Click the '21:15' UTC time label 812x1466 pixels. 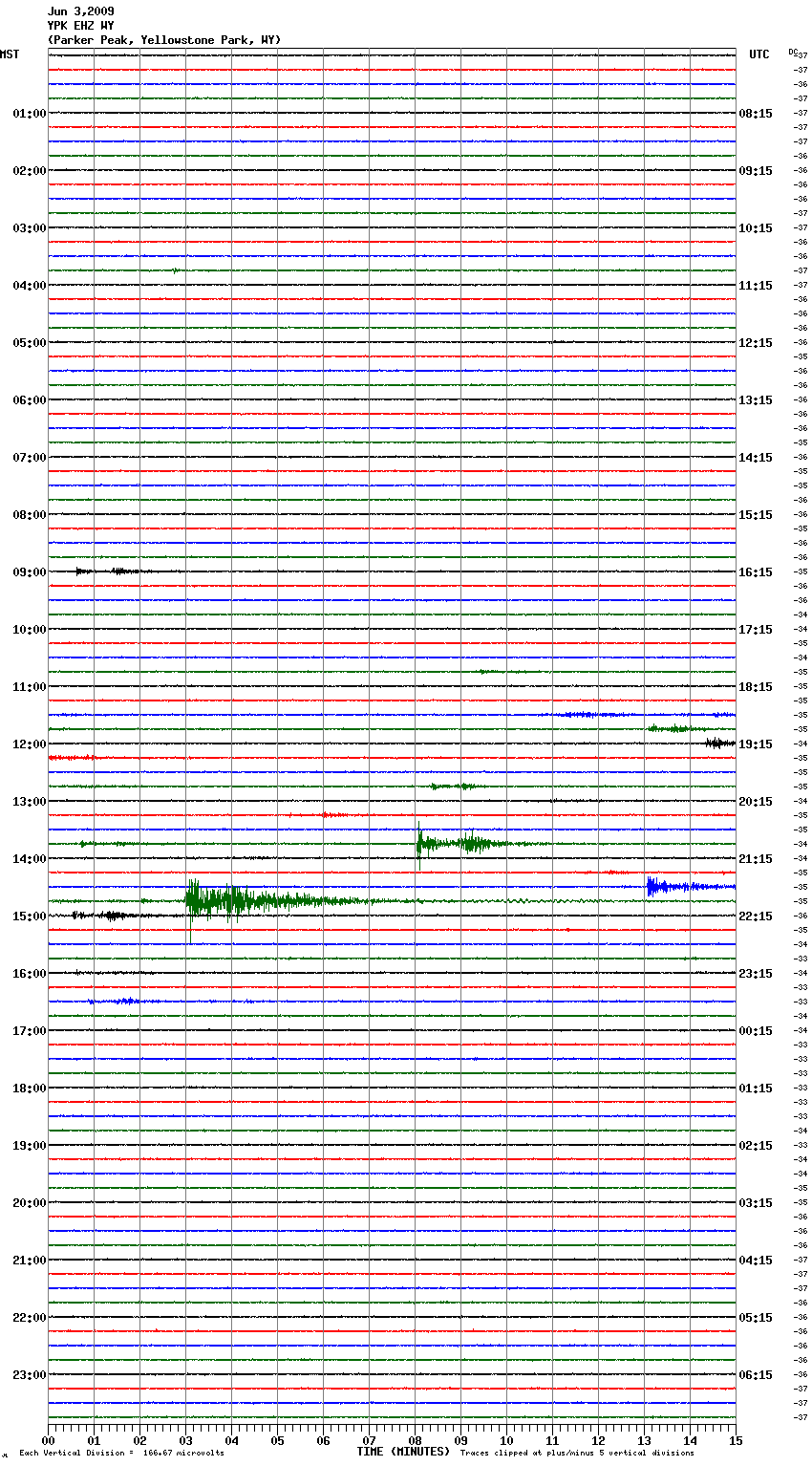(756, 859)
